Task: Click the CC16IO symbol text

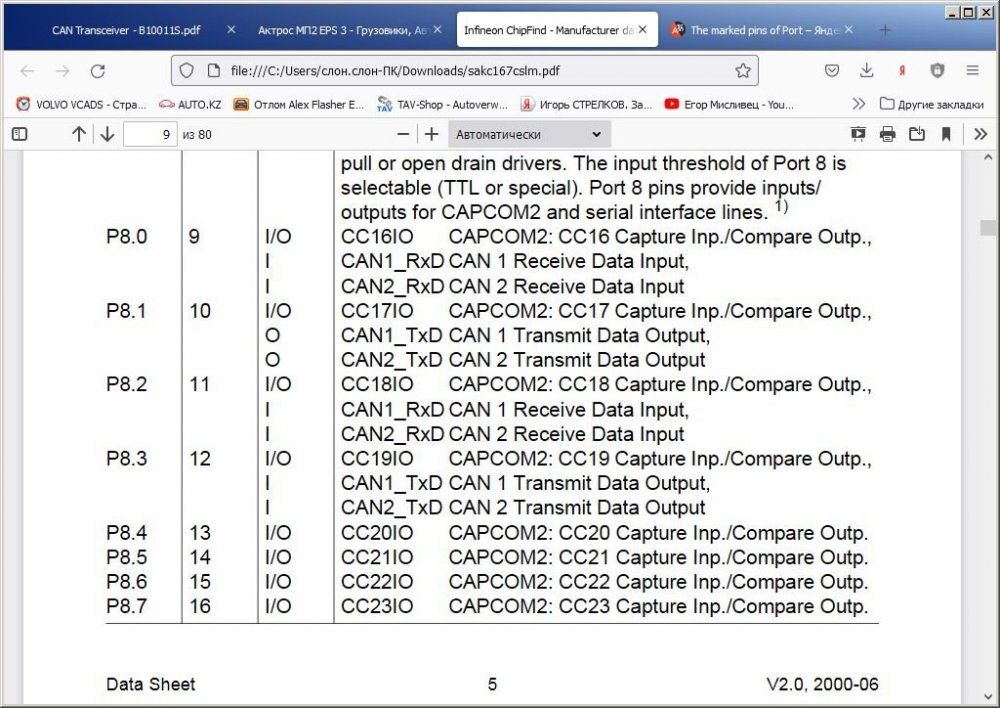Action: point(377,237)
